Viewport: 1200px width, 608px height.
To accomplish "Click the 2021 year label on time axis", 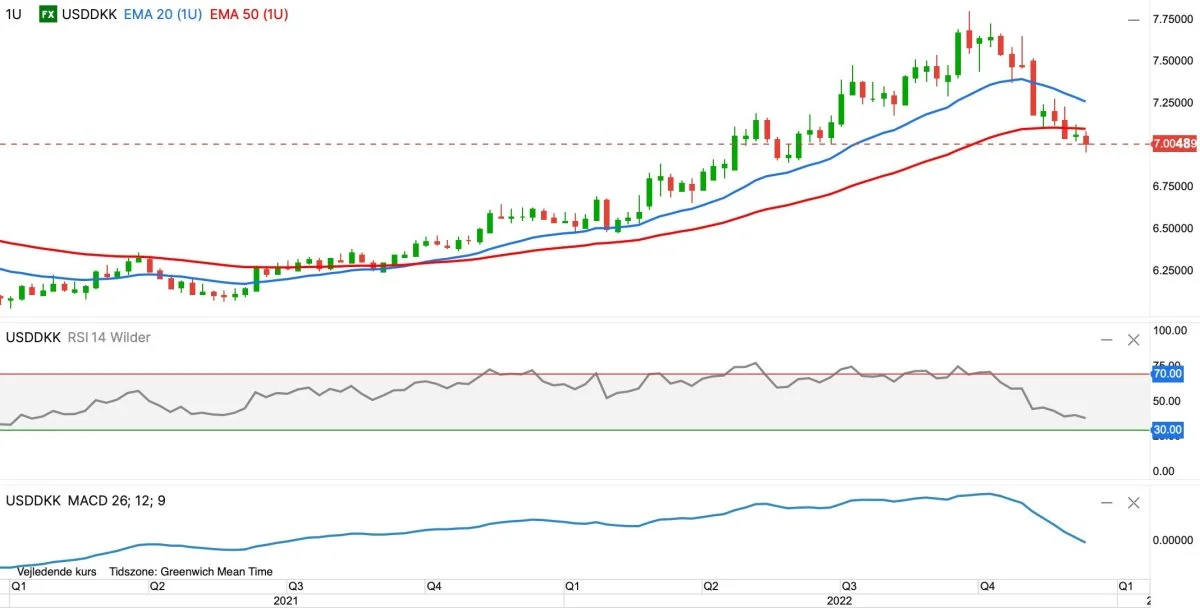I will coord(286,601).
